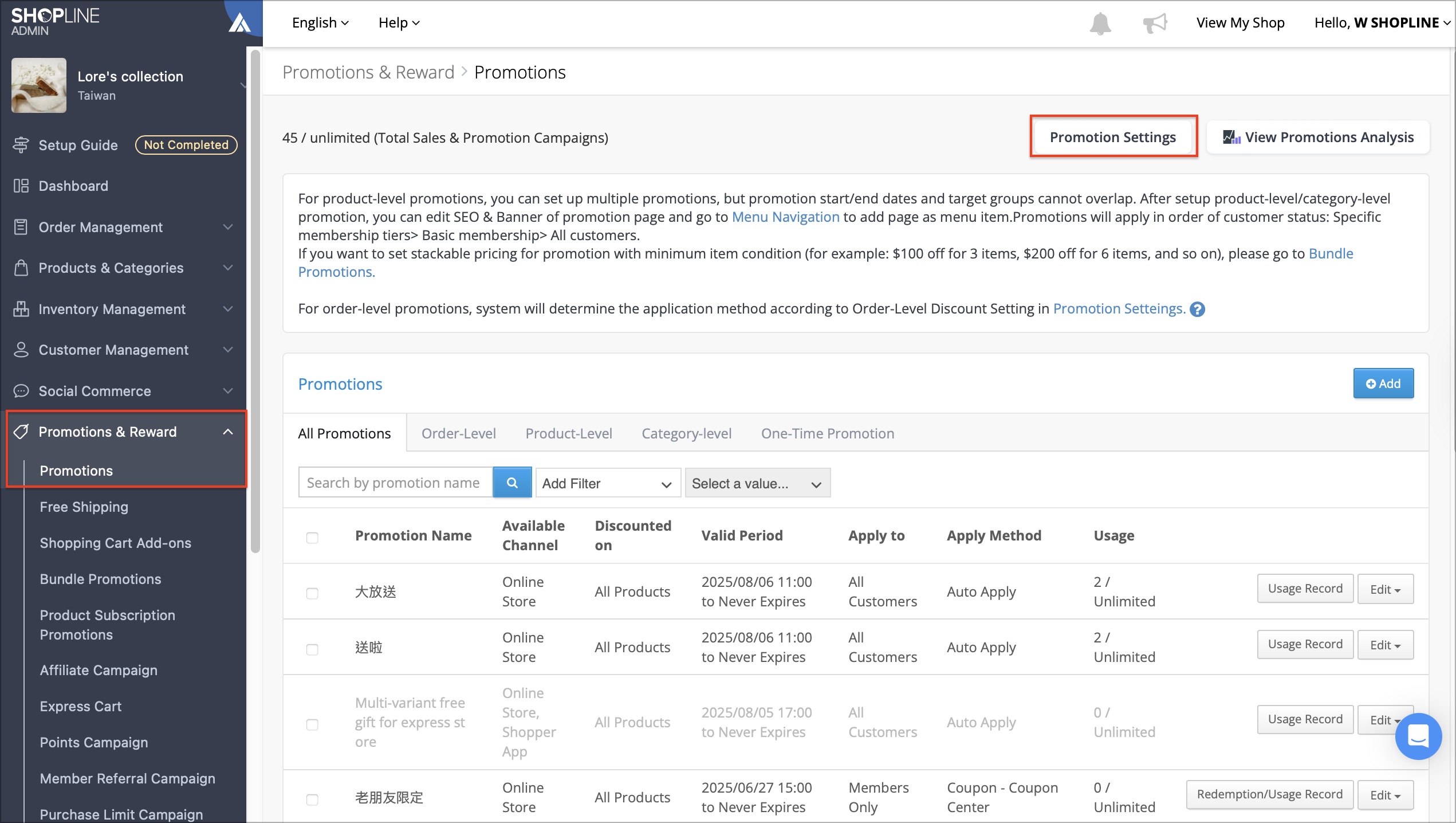The width and height of the screenshot is (1456, 823).
Task: Click View My Shop link
Action: pos(1240,23)
